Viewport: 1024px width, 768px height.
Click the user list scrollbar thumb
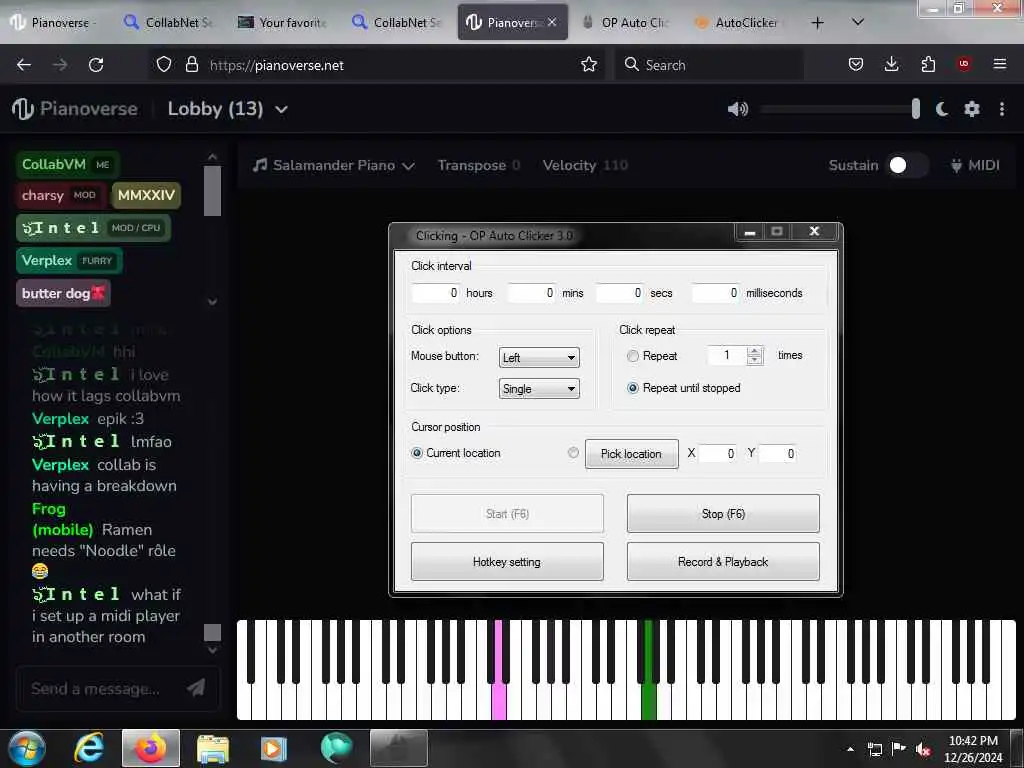tap(212, 191)
